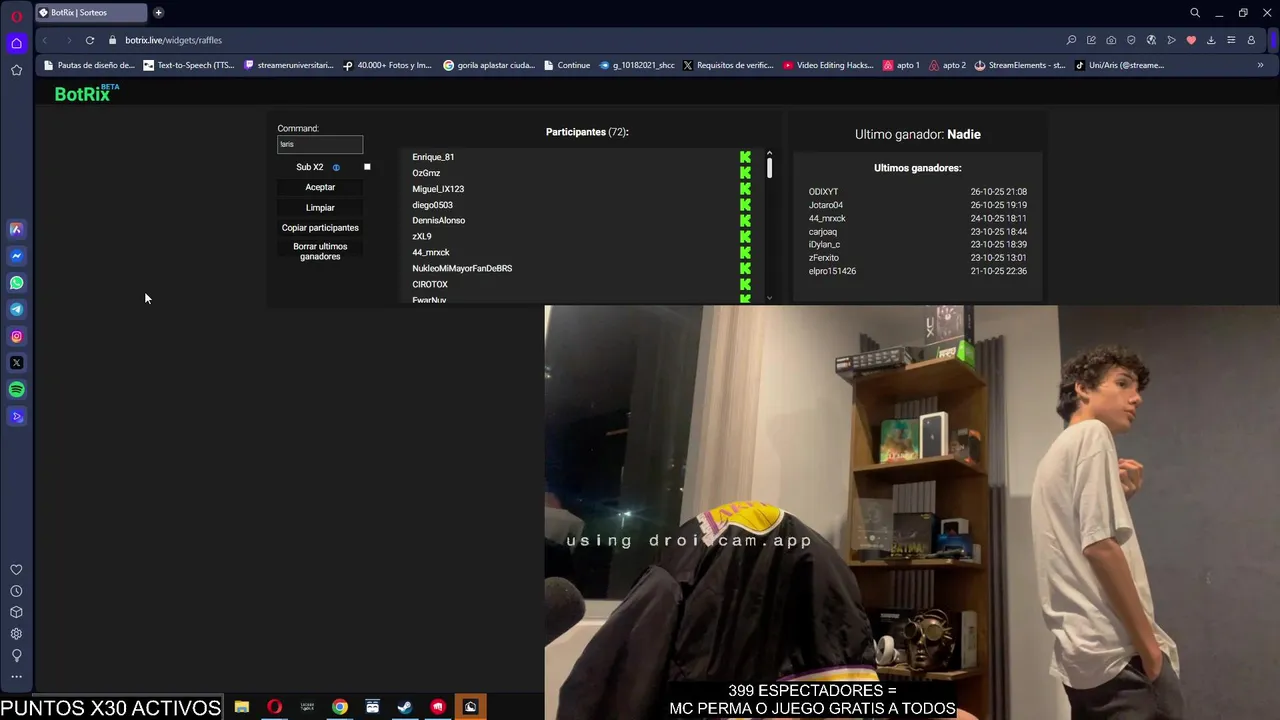Toggle the Sub X2 checkbox
This screenshot has width=1280, height=720.
[367, 167]
